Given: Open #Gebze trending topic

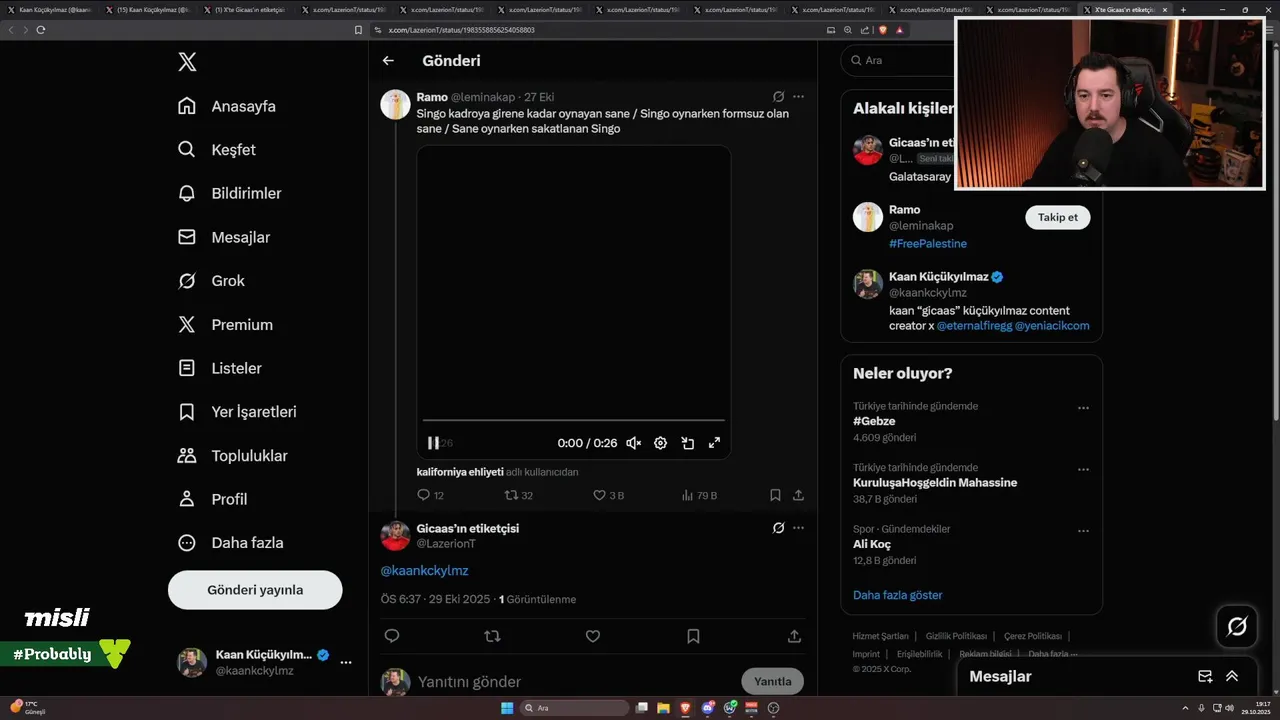Looking at the screenshot, I should [x=874, y=422].
